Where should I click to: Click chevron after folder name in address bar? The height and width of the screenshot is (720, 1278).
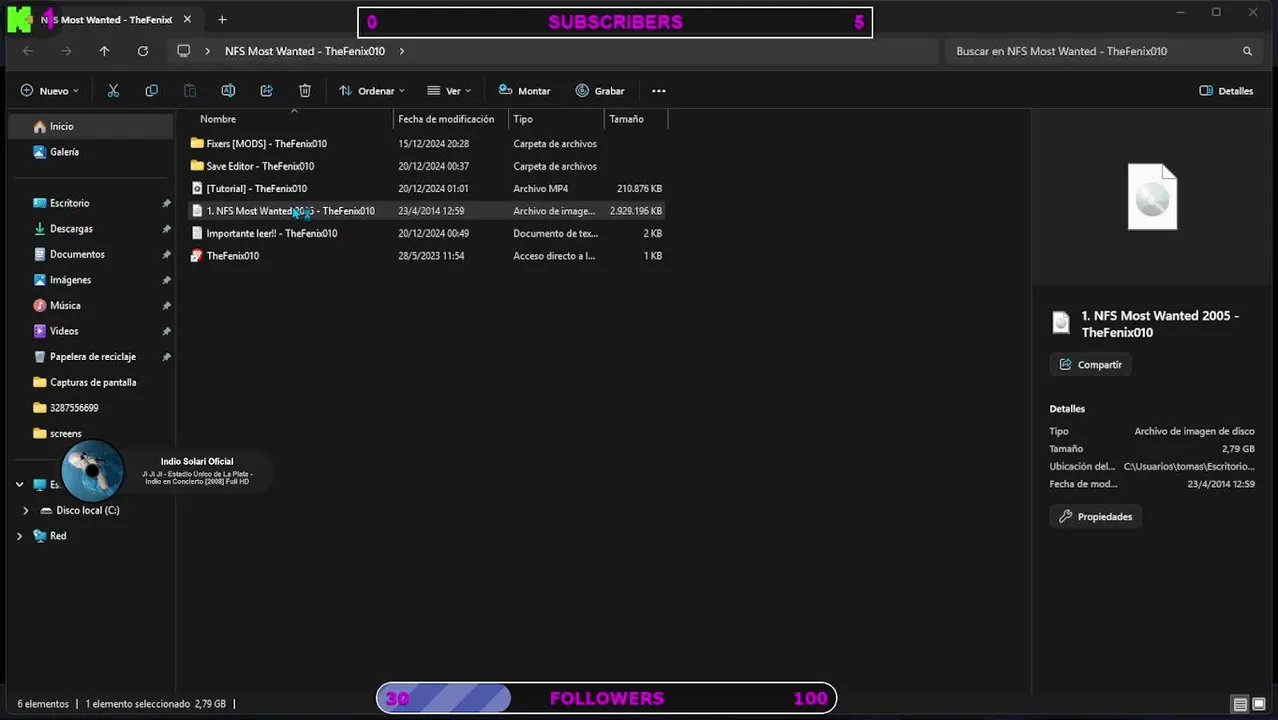point(402,51)
